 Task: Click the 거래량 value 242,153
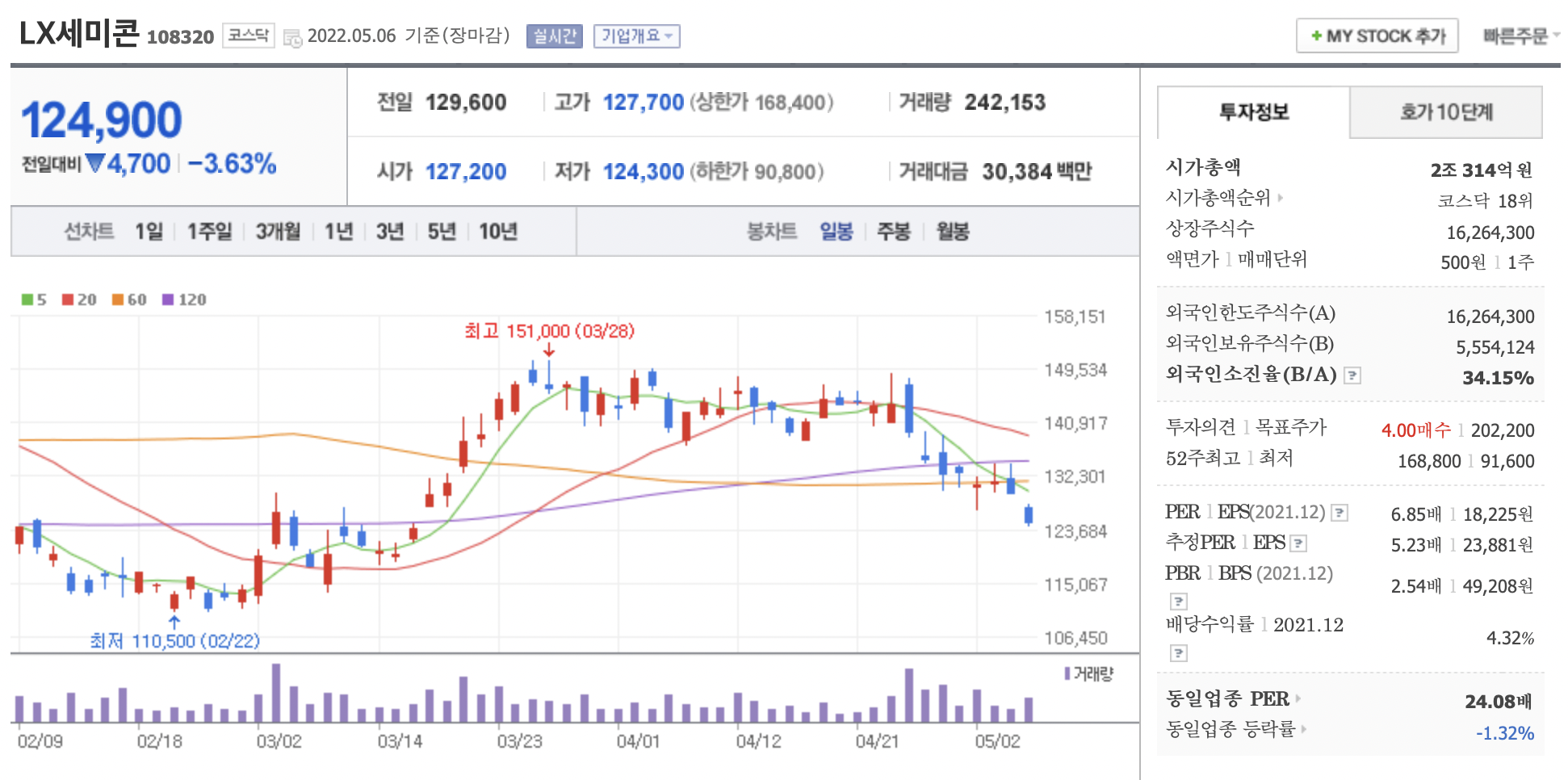pos(1005,103)
